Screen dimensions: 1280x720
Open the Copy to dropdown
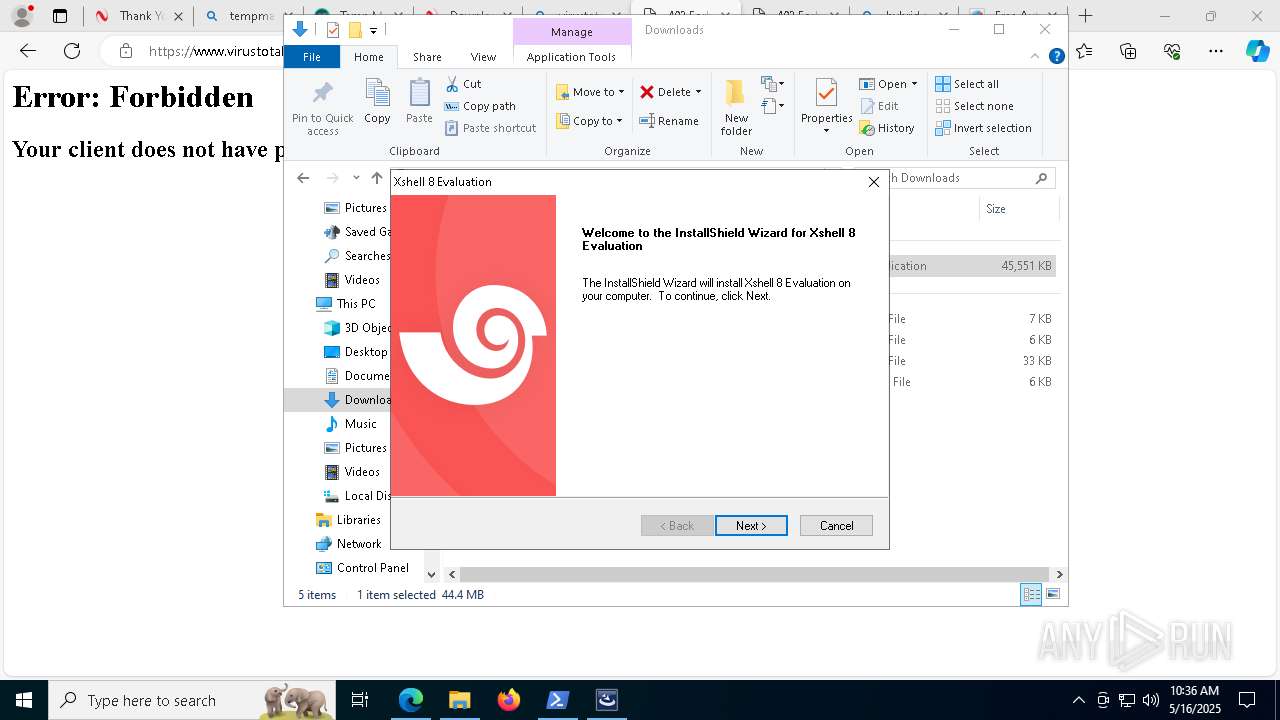(x=589, y=121)
